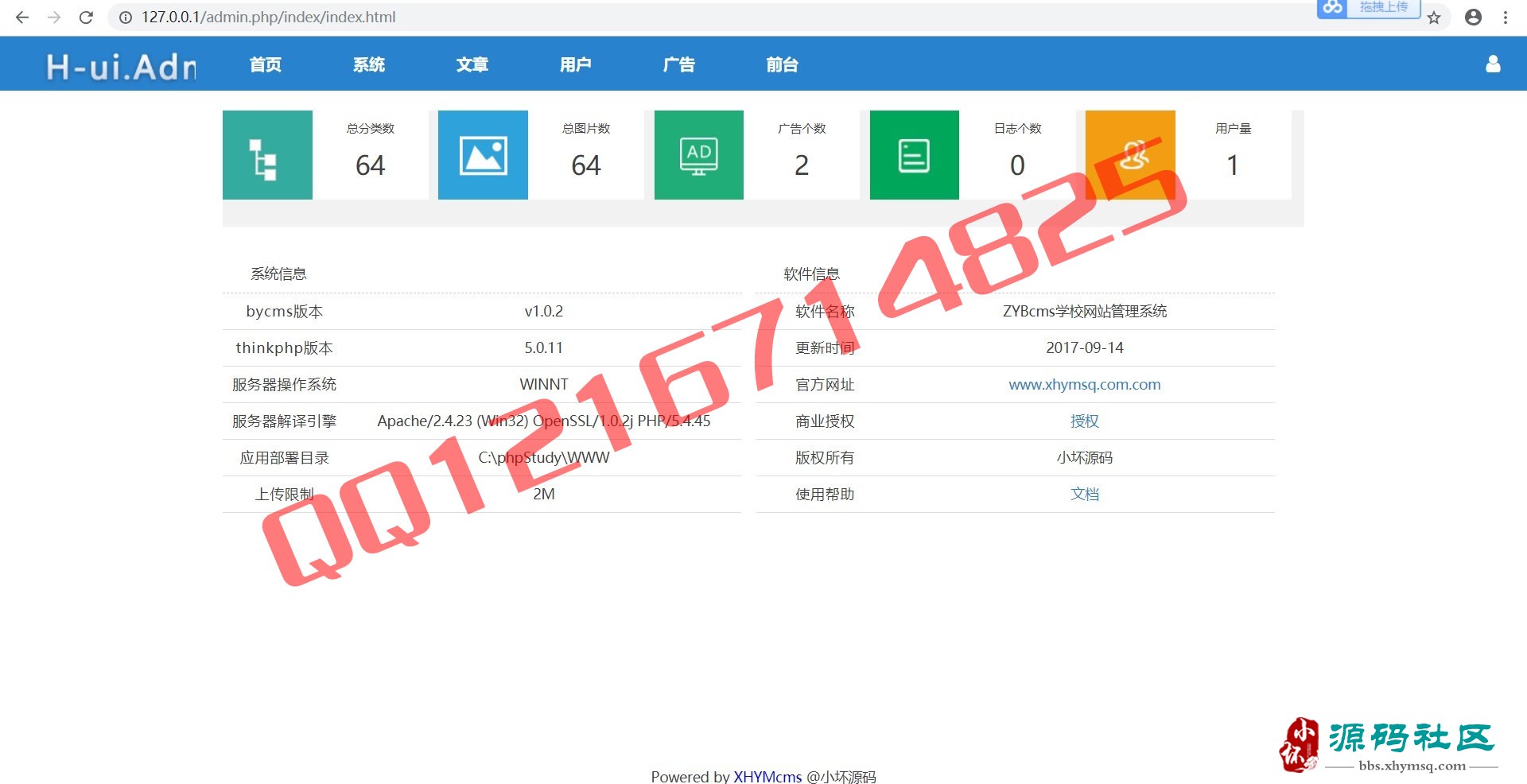The width and height of the screenshot is (1527, 784).
Task: Click ZYBcms学校网站管理系统 software name
Action: click(x=1085, y=312)
